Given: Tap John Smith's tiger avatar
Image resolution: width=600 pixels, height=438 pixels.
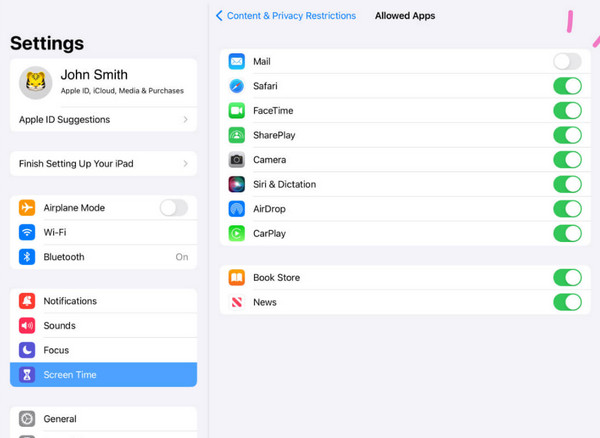Looking at the screenshot, I should (x=36, y=83).
